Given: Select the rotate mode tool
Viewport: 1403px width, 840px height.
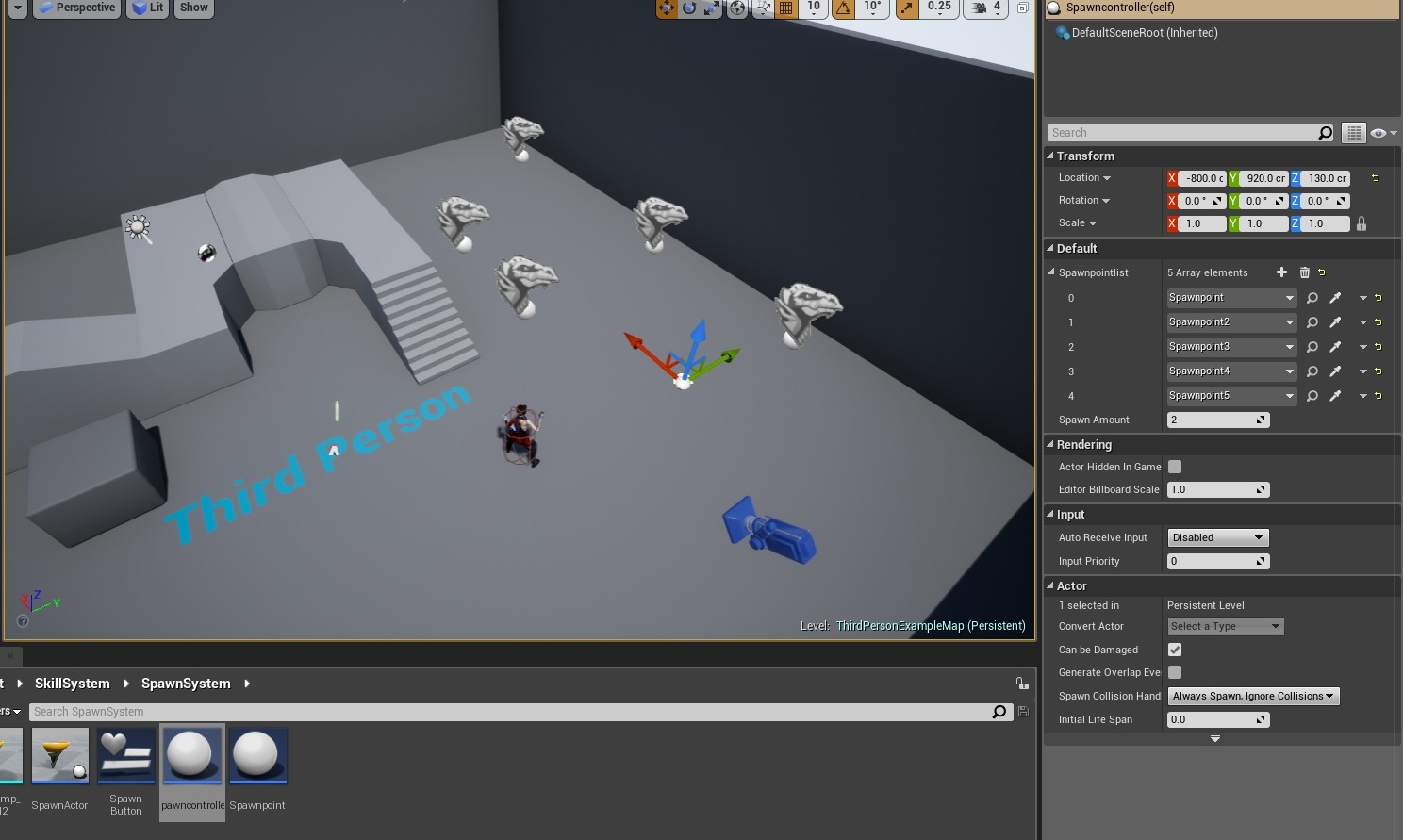Looking at the screenshot, I should (689, 8).
